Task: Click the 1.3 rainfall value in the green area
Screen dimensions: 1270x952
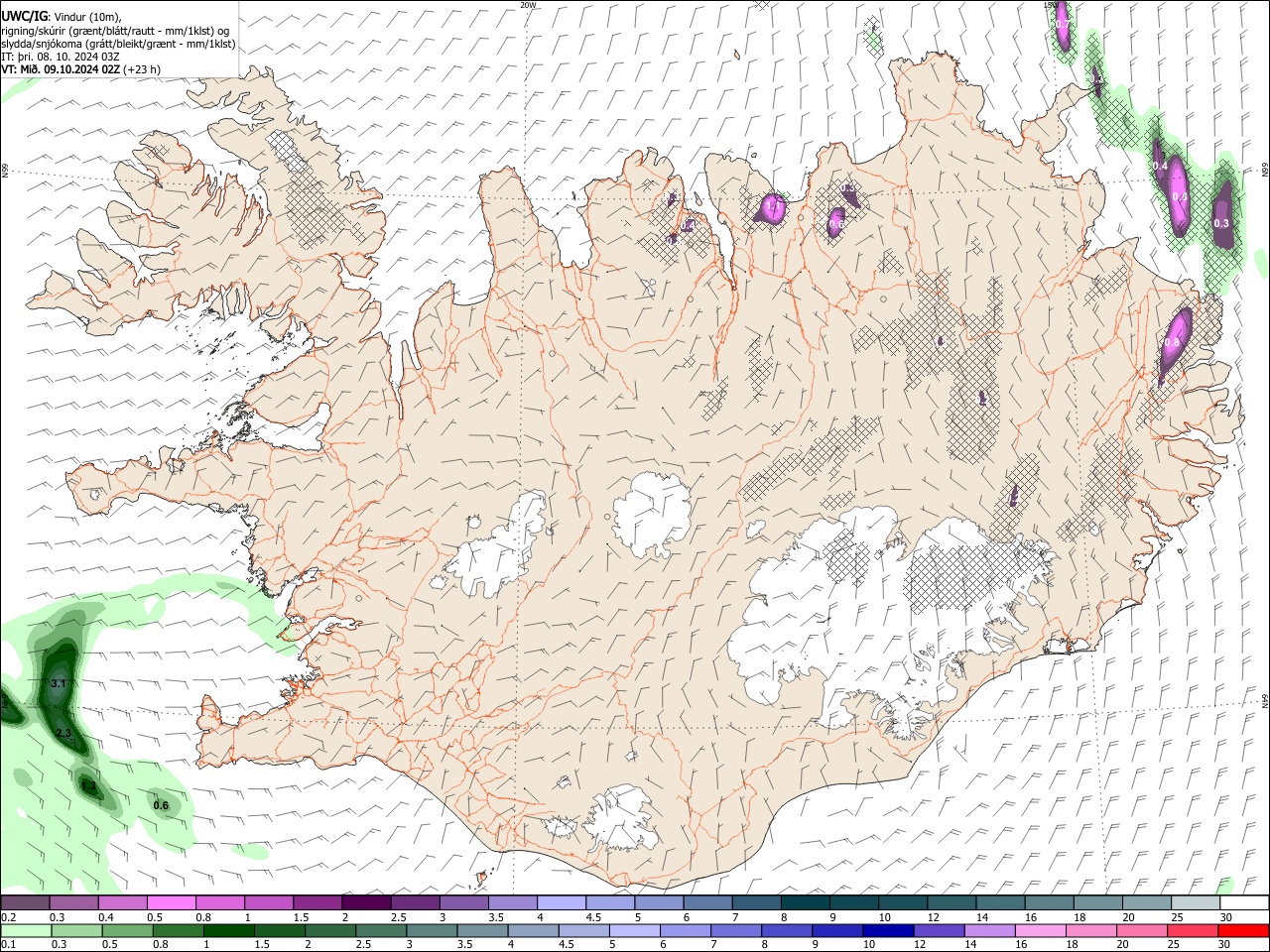Action: pos(89,785)
